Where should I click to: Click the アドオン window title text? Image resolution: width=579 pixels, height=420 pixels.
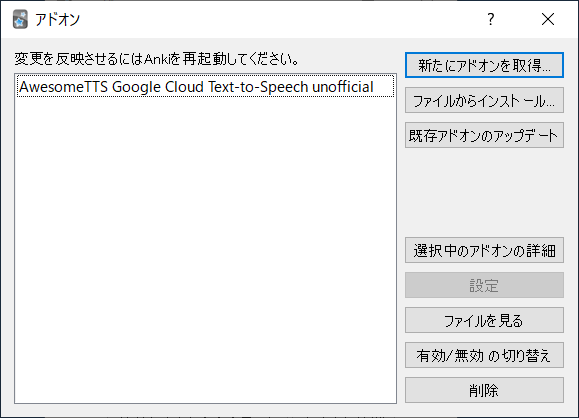click(x=57, y=19)
